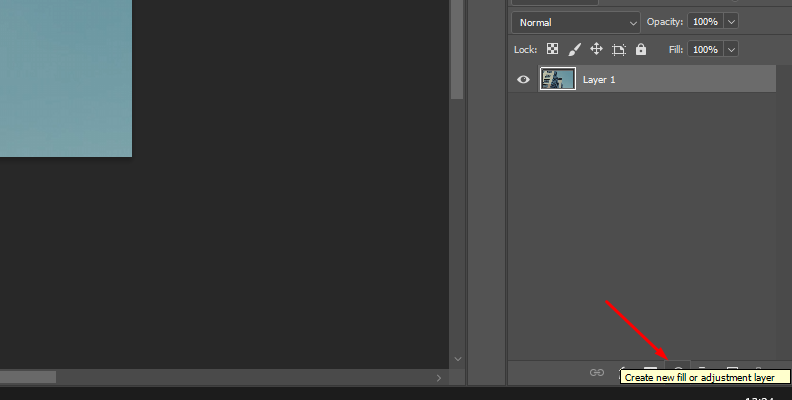This screenshot has height=400, width=792.
Task: Click the Fill 100% value field
Action: 704,49
